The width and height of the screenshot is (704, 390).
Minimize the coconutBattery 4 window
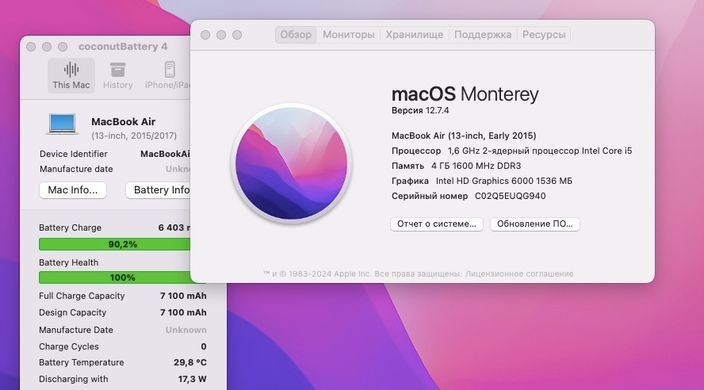click(47, 47)
